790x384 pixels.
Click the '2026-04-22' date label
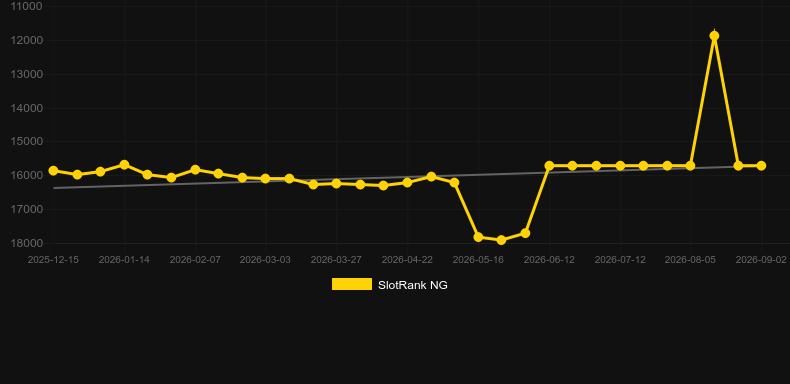pos(407,260)
